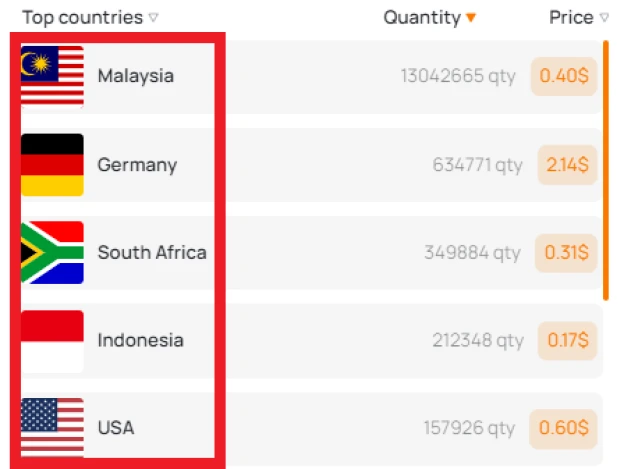Screen dimensions: 624x469
Task: Select the Indonesia country name
Action: (140, 341)
